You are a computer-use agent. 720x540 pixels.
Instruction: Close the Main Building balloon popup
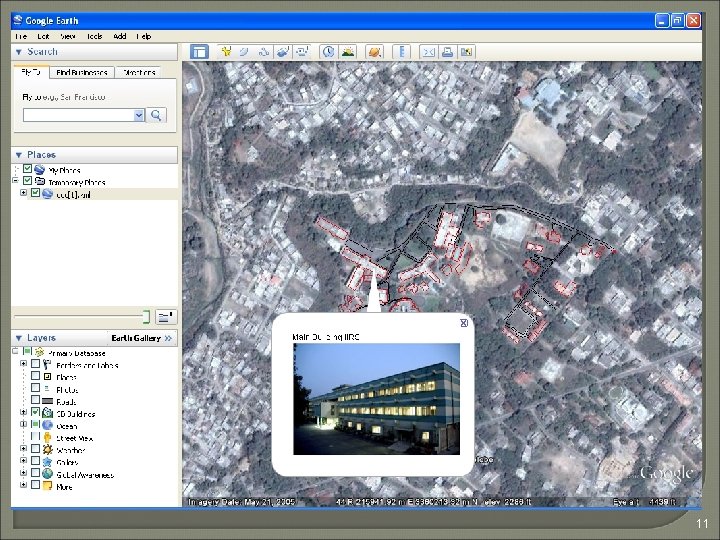[464, 323]
